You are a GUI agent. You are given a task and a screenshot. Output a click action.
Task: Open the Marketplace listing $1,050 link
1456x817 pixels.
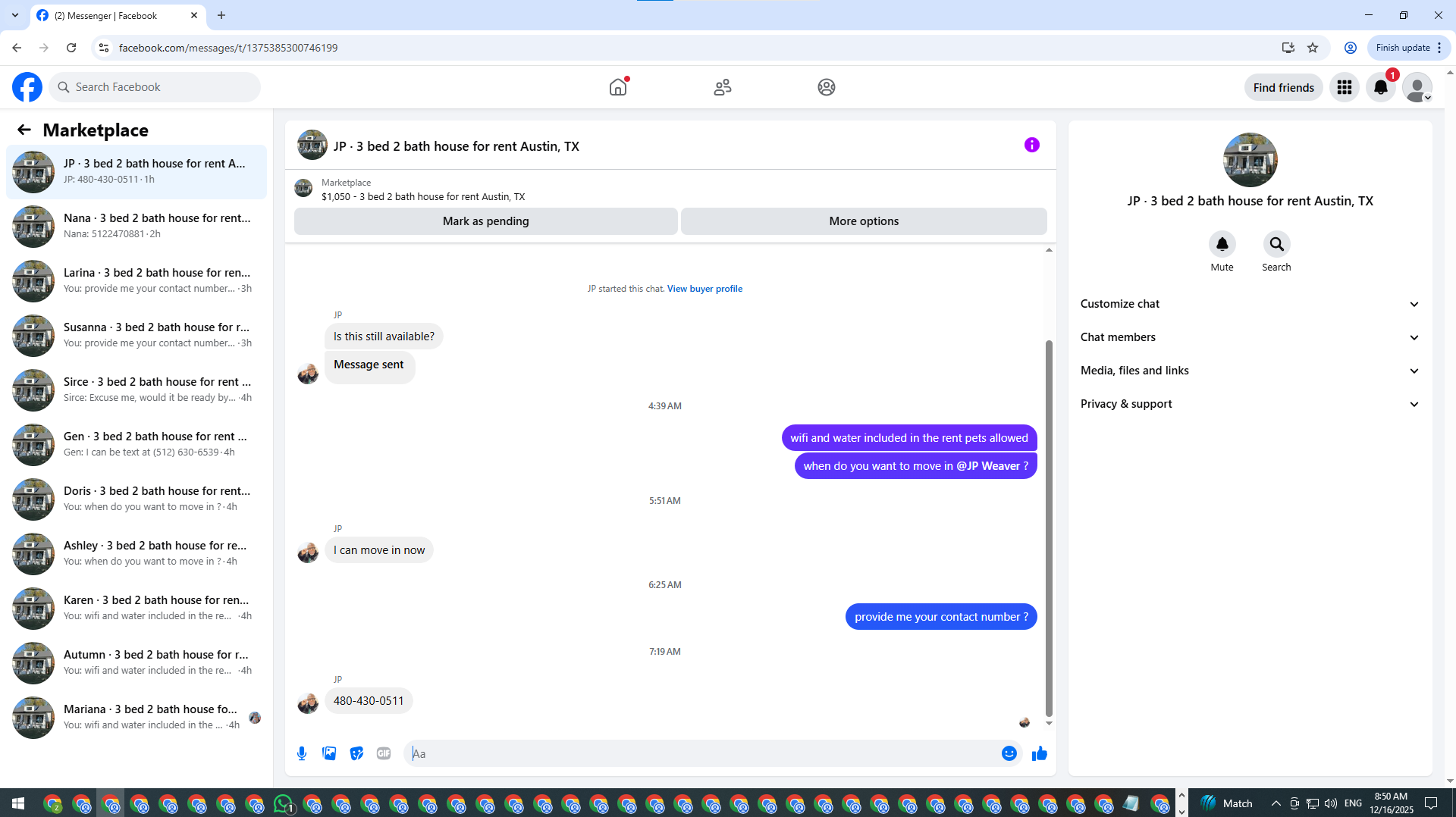tap(423, 197)
